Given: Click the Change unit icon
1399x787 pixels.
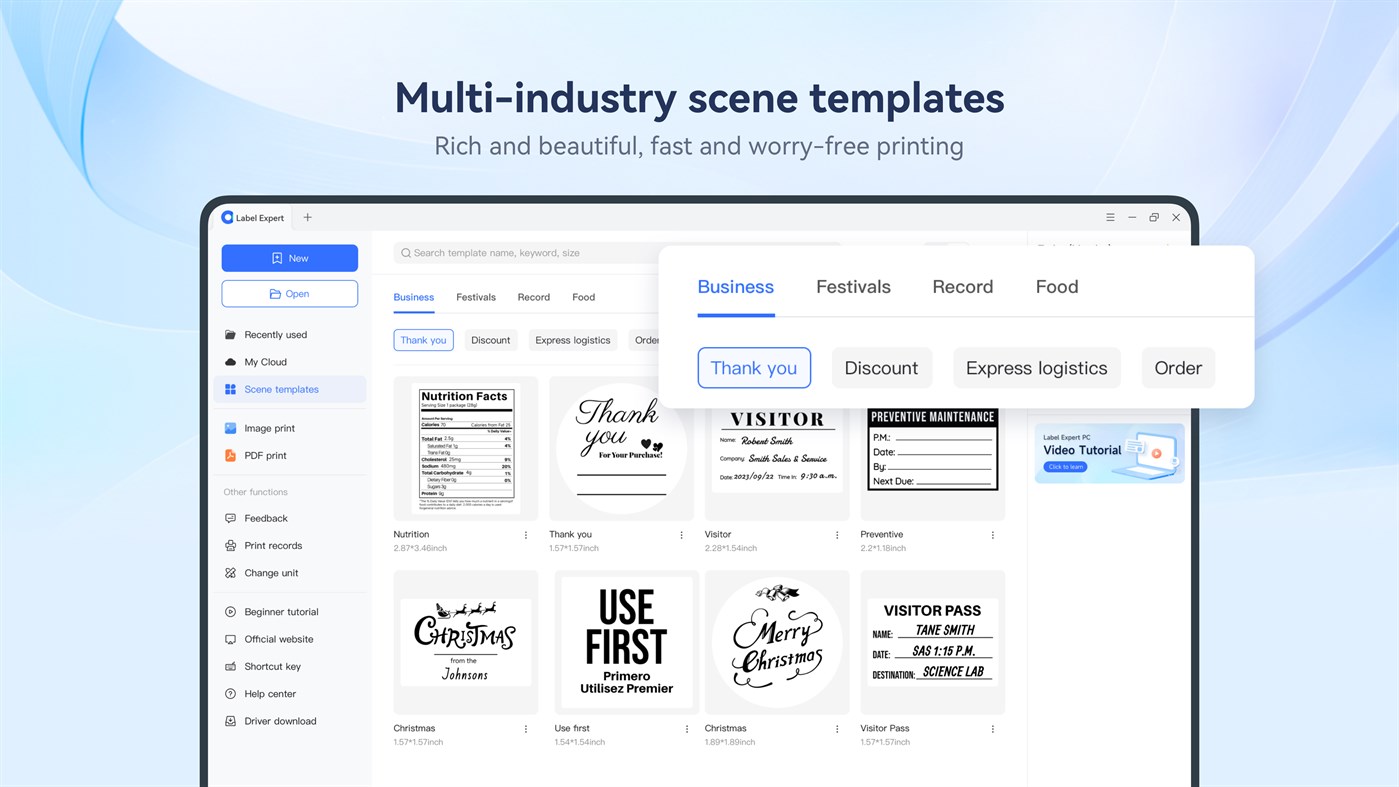Looking at the screenshot, I should click(x=231, y=573).
